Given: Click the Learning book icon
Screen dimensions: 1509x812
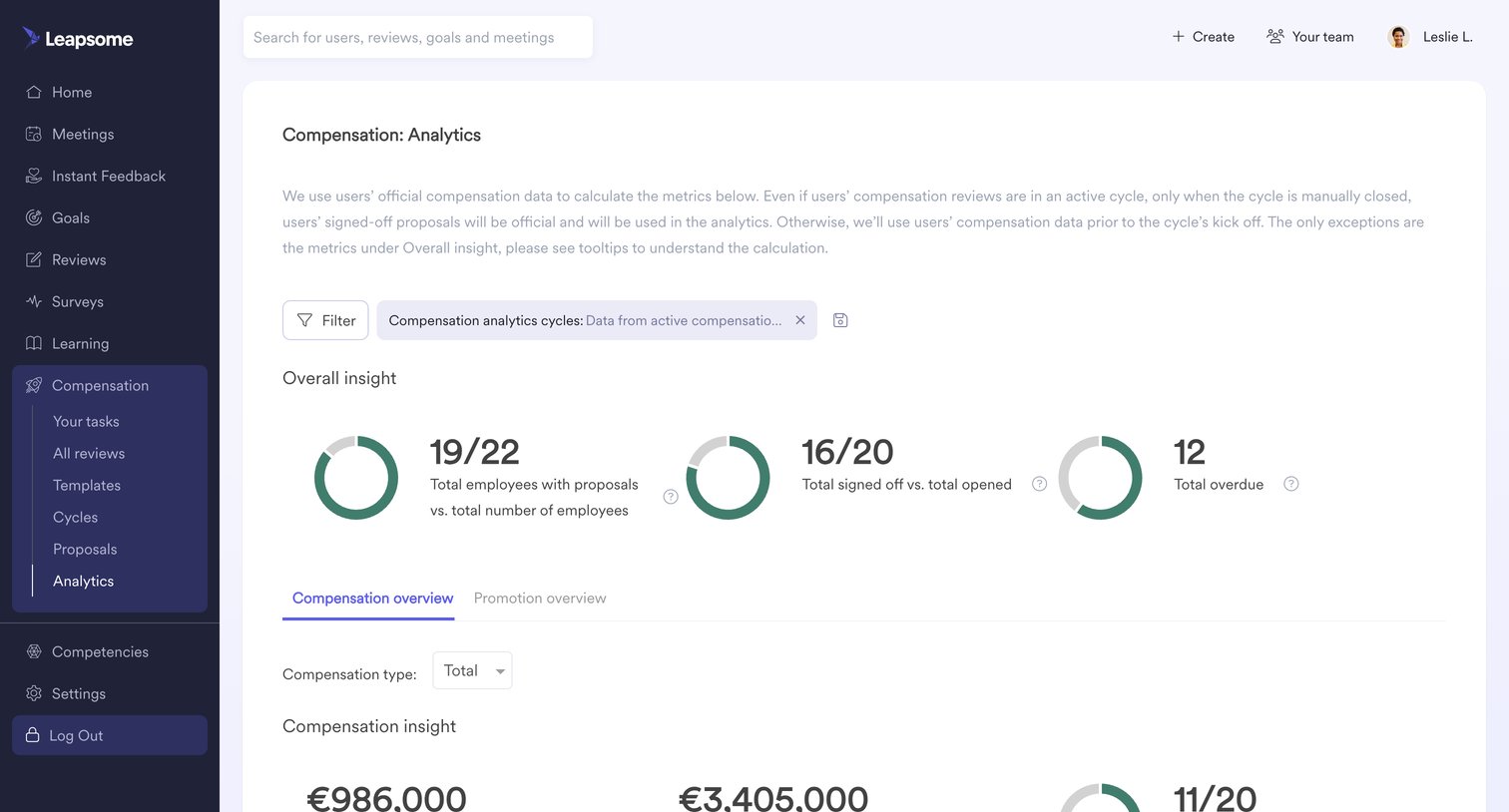Looking at the screenshot, I should 34,343.
